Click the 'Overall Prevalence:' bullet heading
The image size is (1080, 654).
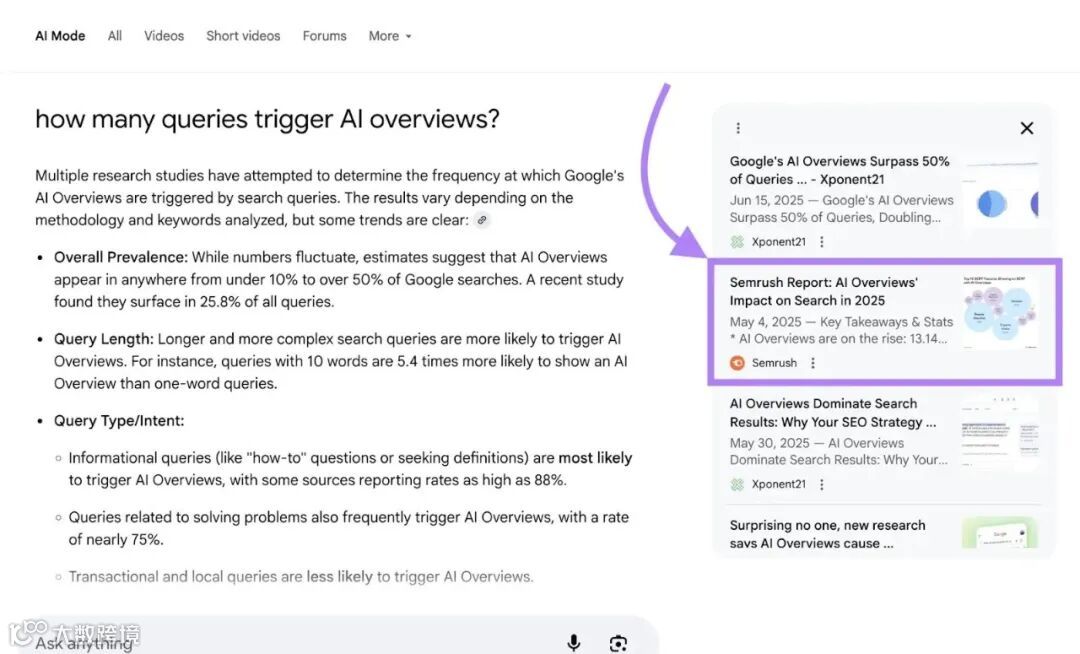tap(121, 257)
